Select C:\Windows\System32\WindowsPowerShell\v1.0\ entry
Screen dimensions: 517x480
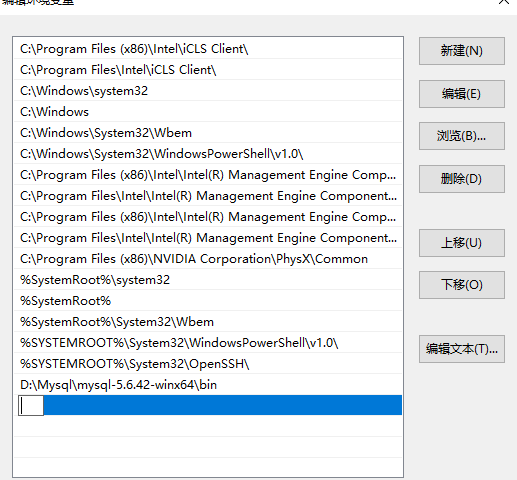coord(208,154)
